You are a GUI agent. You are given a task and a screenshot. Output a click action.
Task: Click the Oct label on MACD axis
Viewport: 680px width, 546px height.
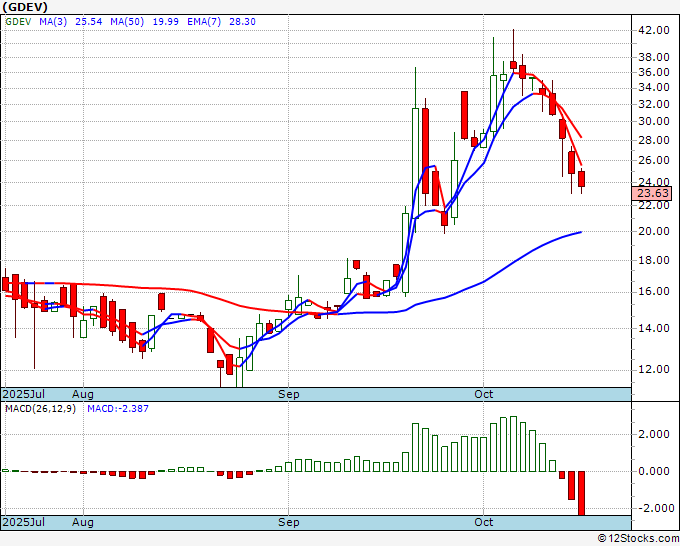coord(484,522)
